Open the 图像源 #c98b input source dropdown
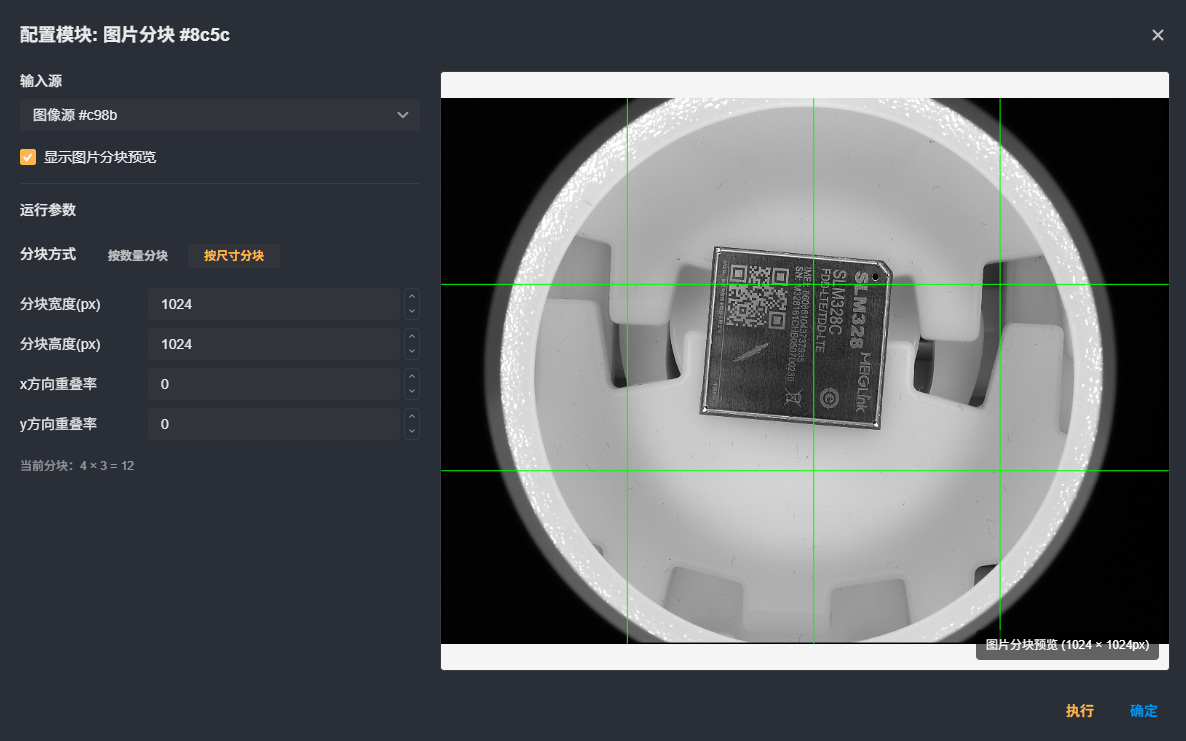The width and height of the screenshot is (1186, 741). [x=219, y=115]
